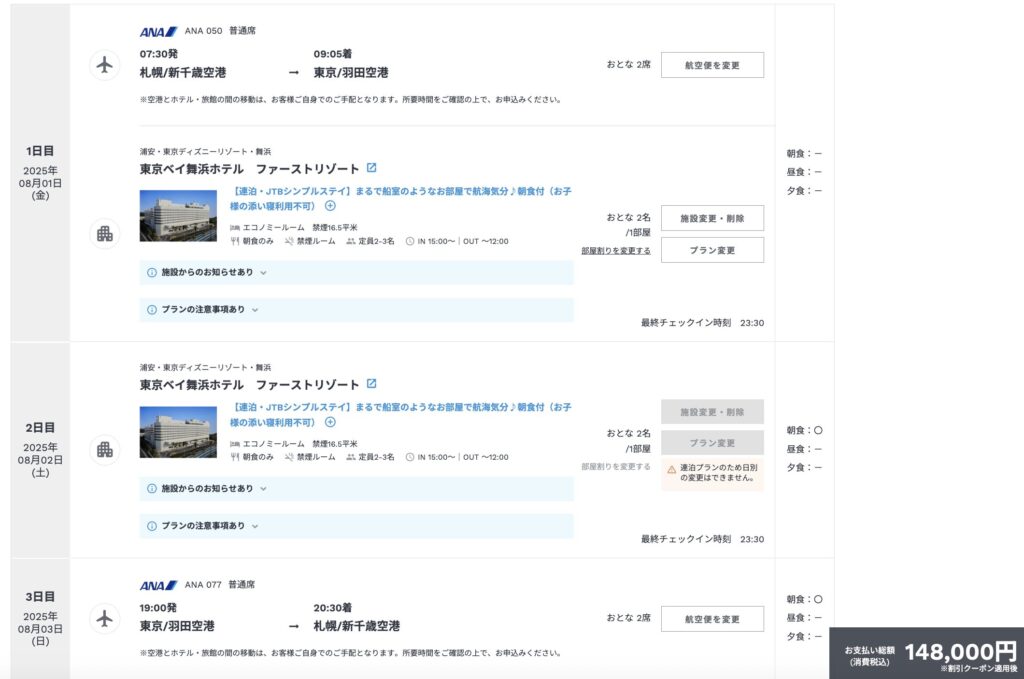Open external link icon beside 2日目 hotel name
The height and width of the screenshot is (679, 1024).
[x=372, y=384]
